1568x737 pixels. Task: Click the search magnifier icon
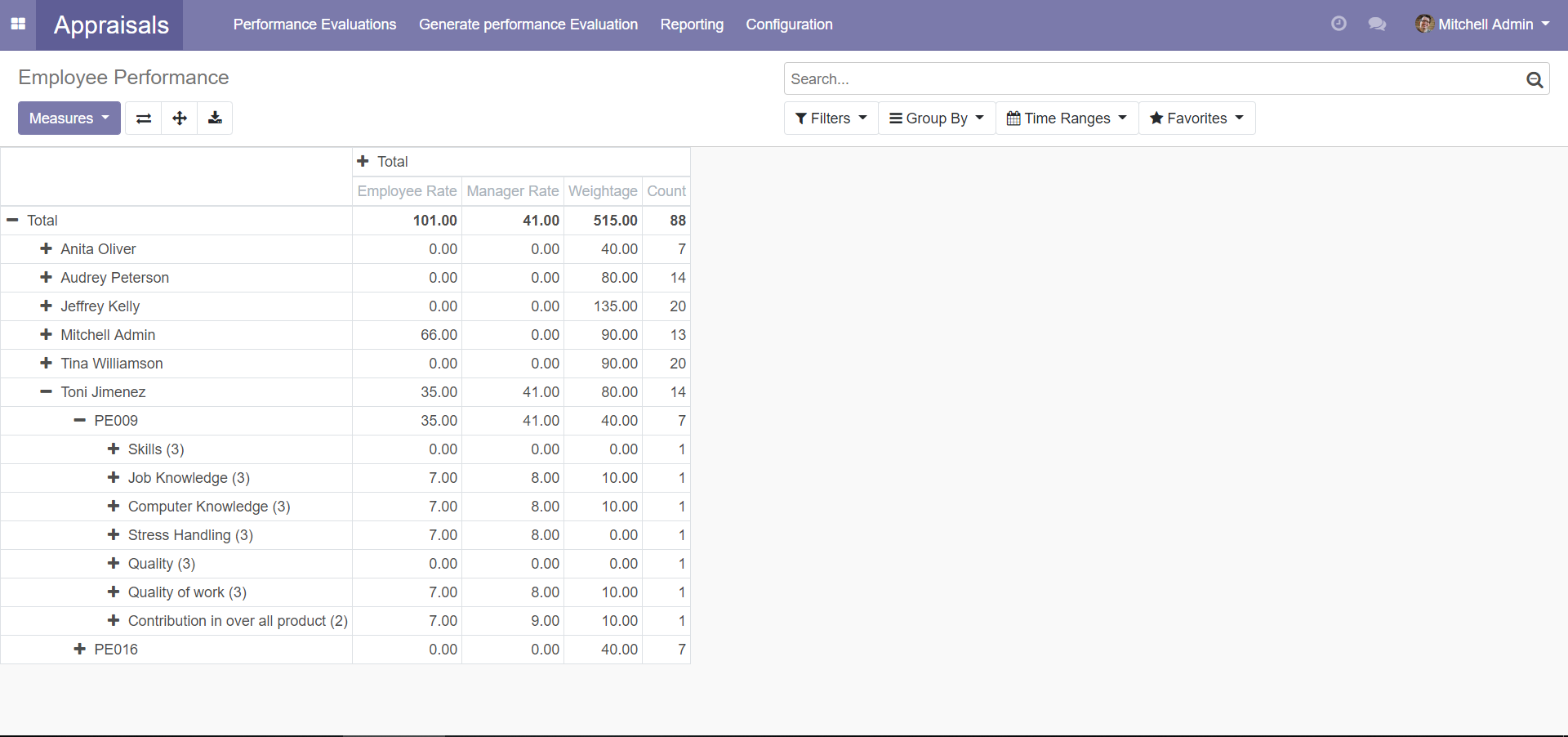[x=1535, y=79]
